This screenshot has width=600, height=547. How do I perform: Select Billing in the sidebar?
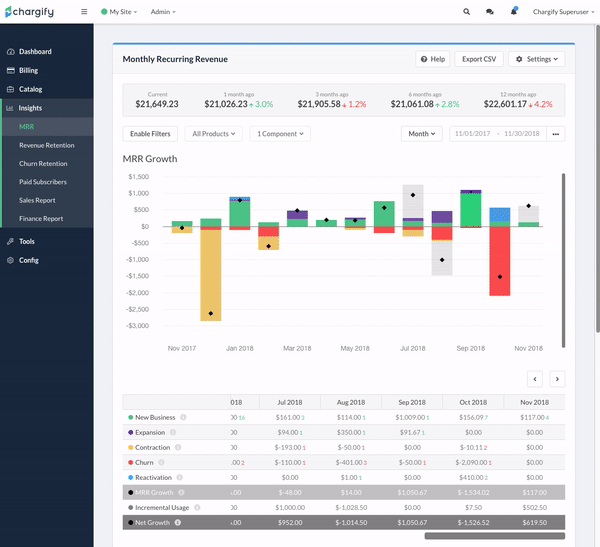pyautogui.click(x=28, y=70)
